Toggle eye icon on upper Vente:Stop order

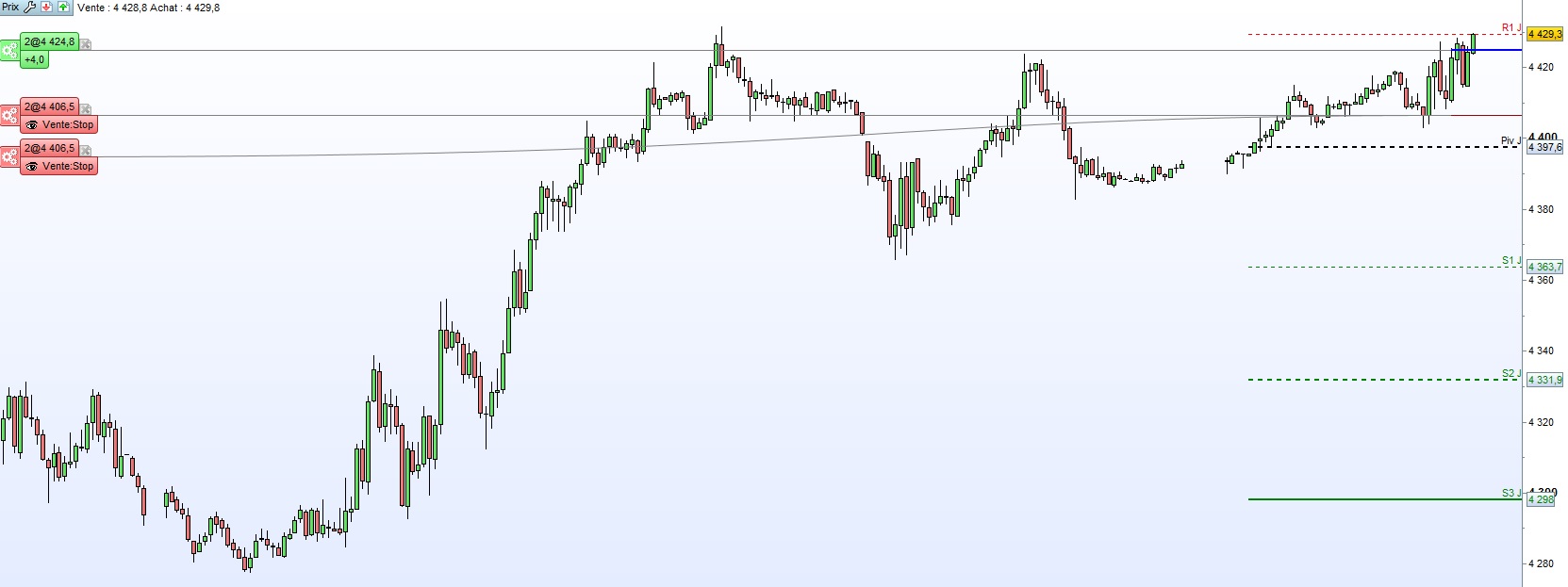32,124
